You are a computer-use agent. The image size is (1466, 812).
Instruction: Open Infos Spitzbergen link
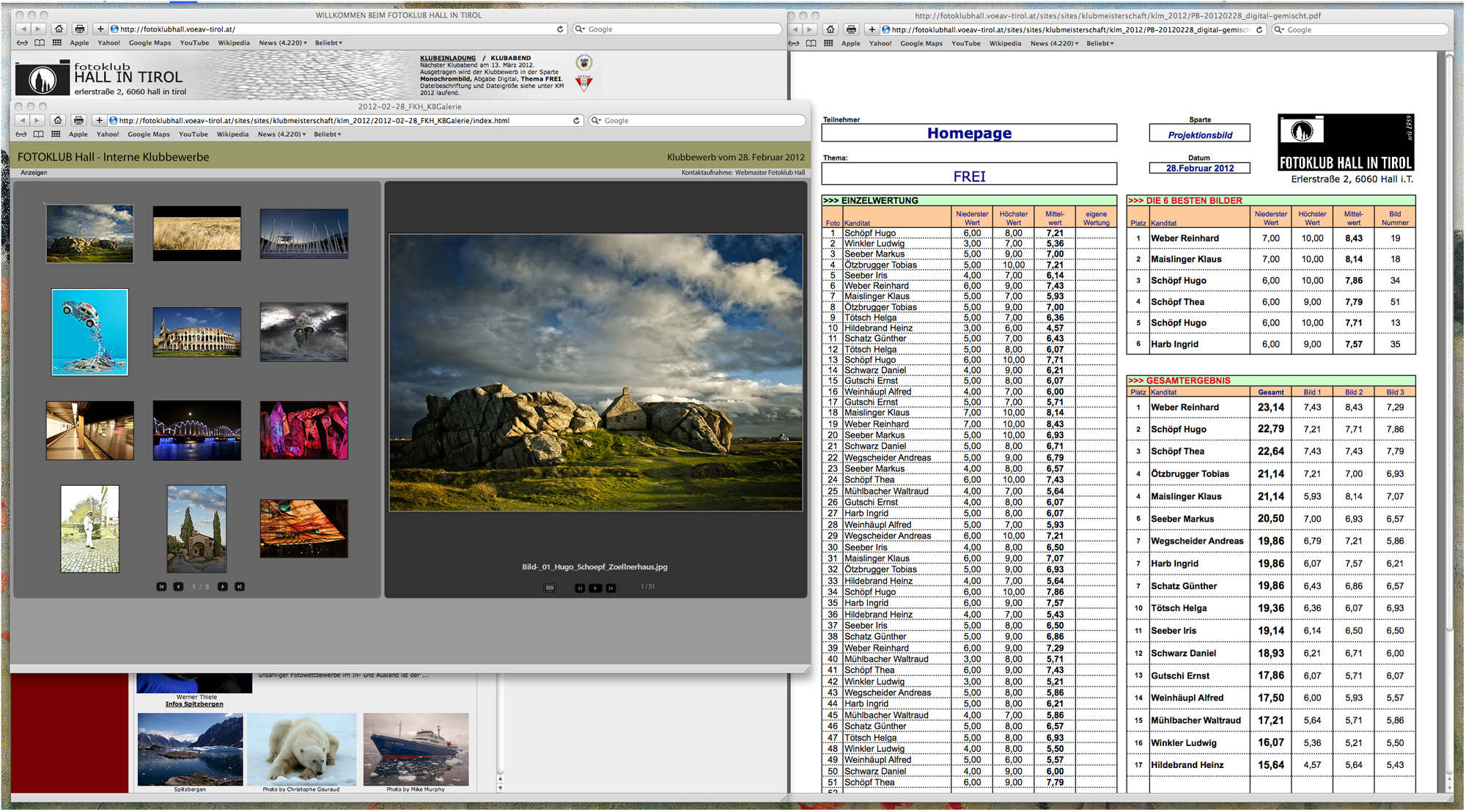coord(194,704)
